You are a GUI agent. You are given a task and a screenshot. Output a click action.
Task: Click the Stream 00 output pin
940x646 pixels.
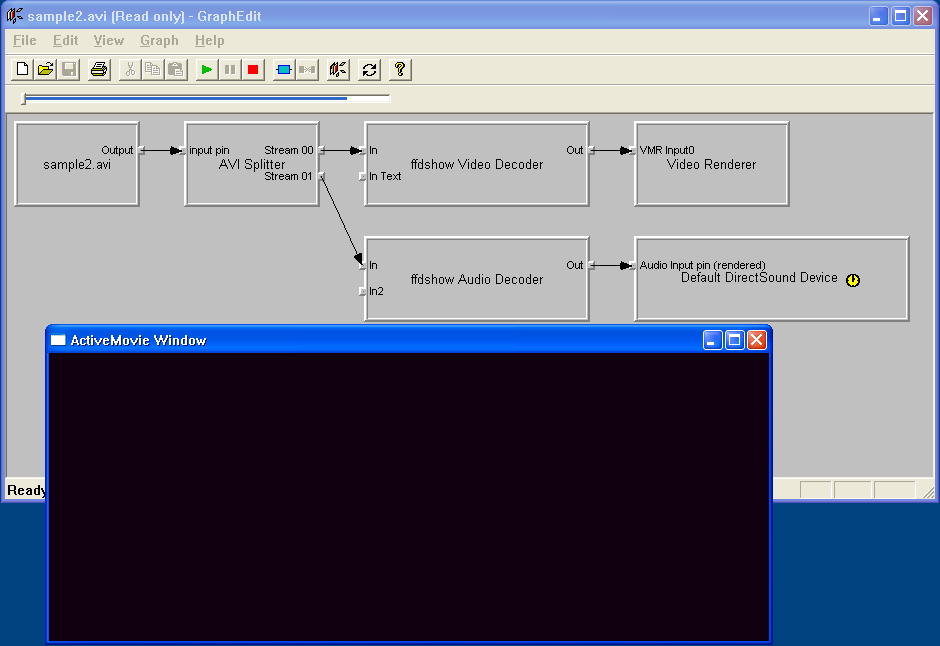click(x=321, y=150)
